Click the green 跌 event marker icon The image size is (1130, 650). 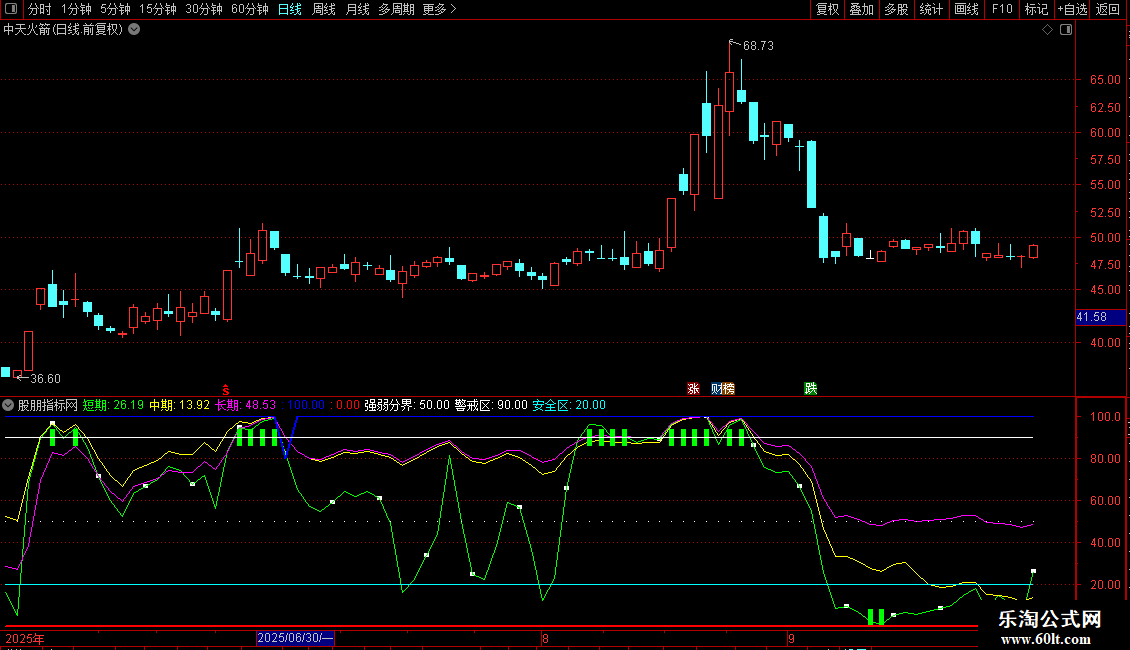(x=810, y=388)
